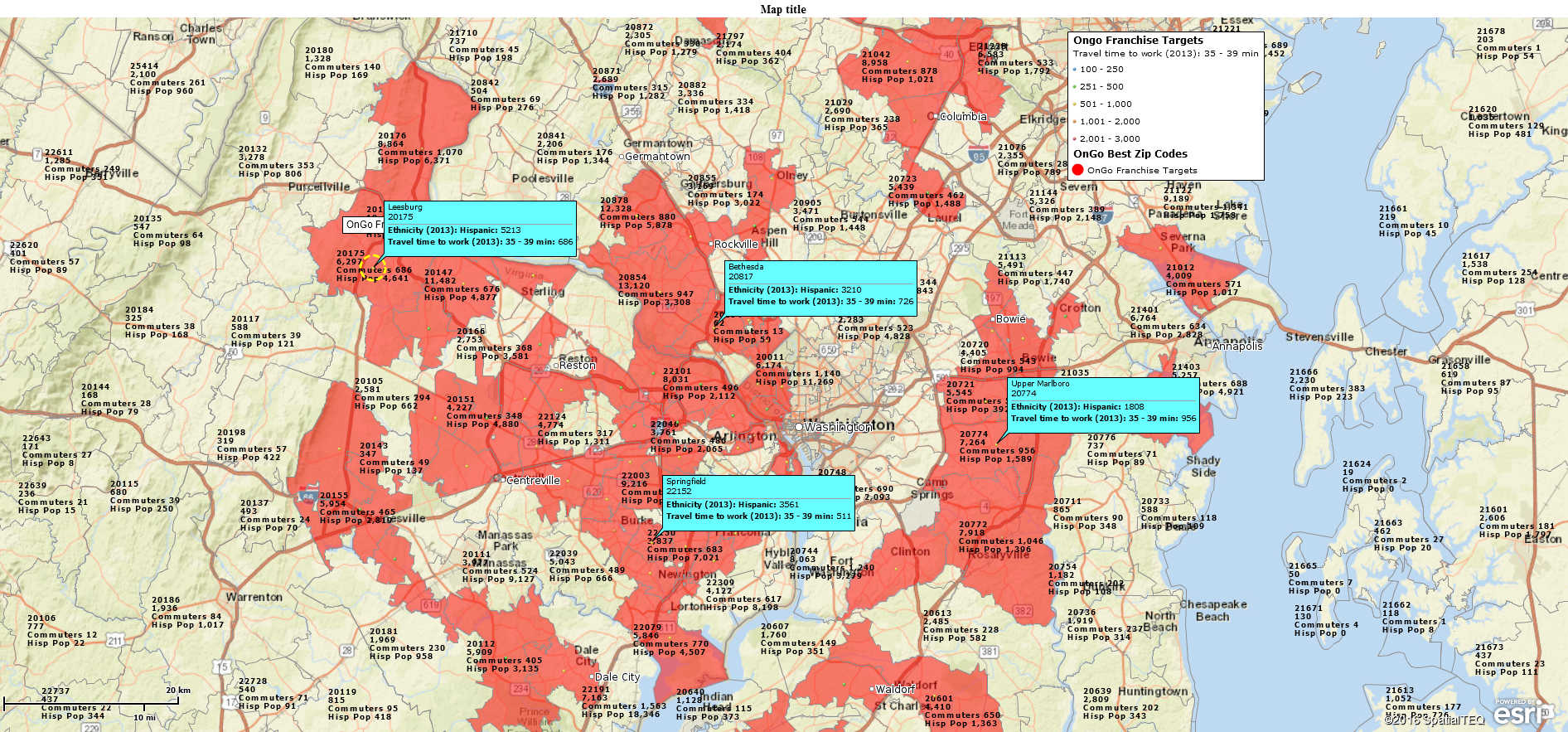Click the zip code 20772 label
This screenshot has width=1568, height=732.
tap(973, 525)
